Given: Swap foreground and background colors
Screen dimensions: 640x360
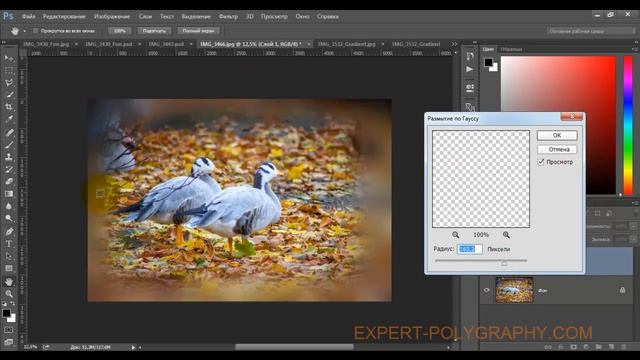Looking at the screenshot, I should (x=12, y=304).
